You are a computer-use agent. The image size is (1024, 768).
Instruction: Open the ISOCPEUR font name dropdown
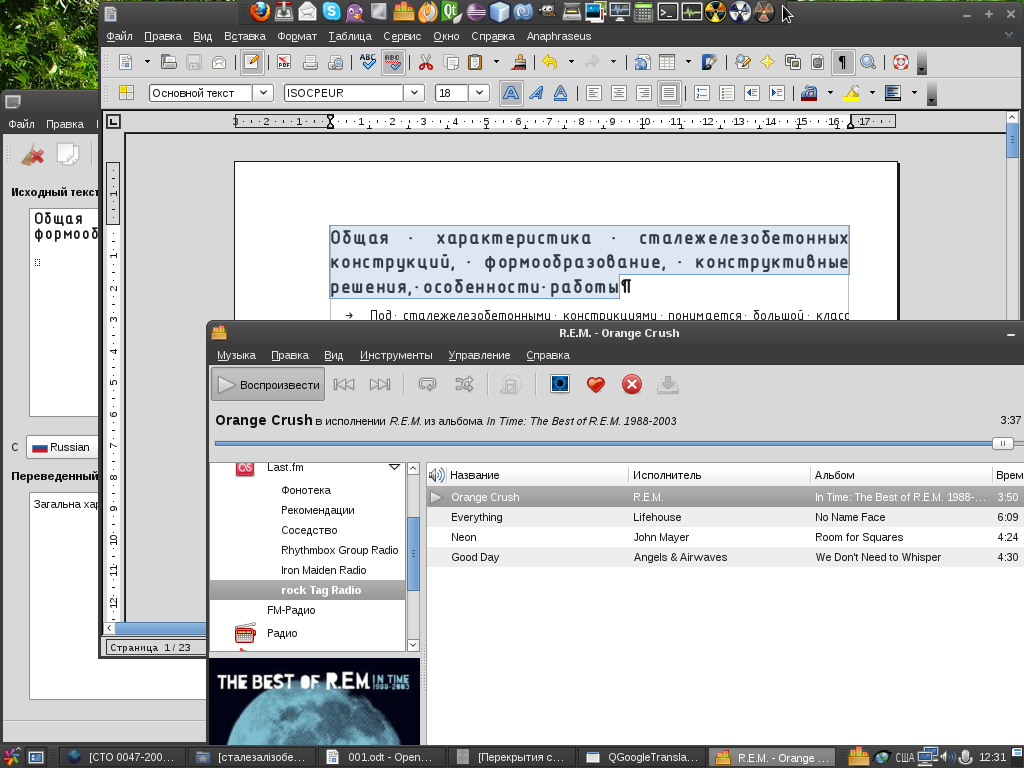pos(414,93)
